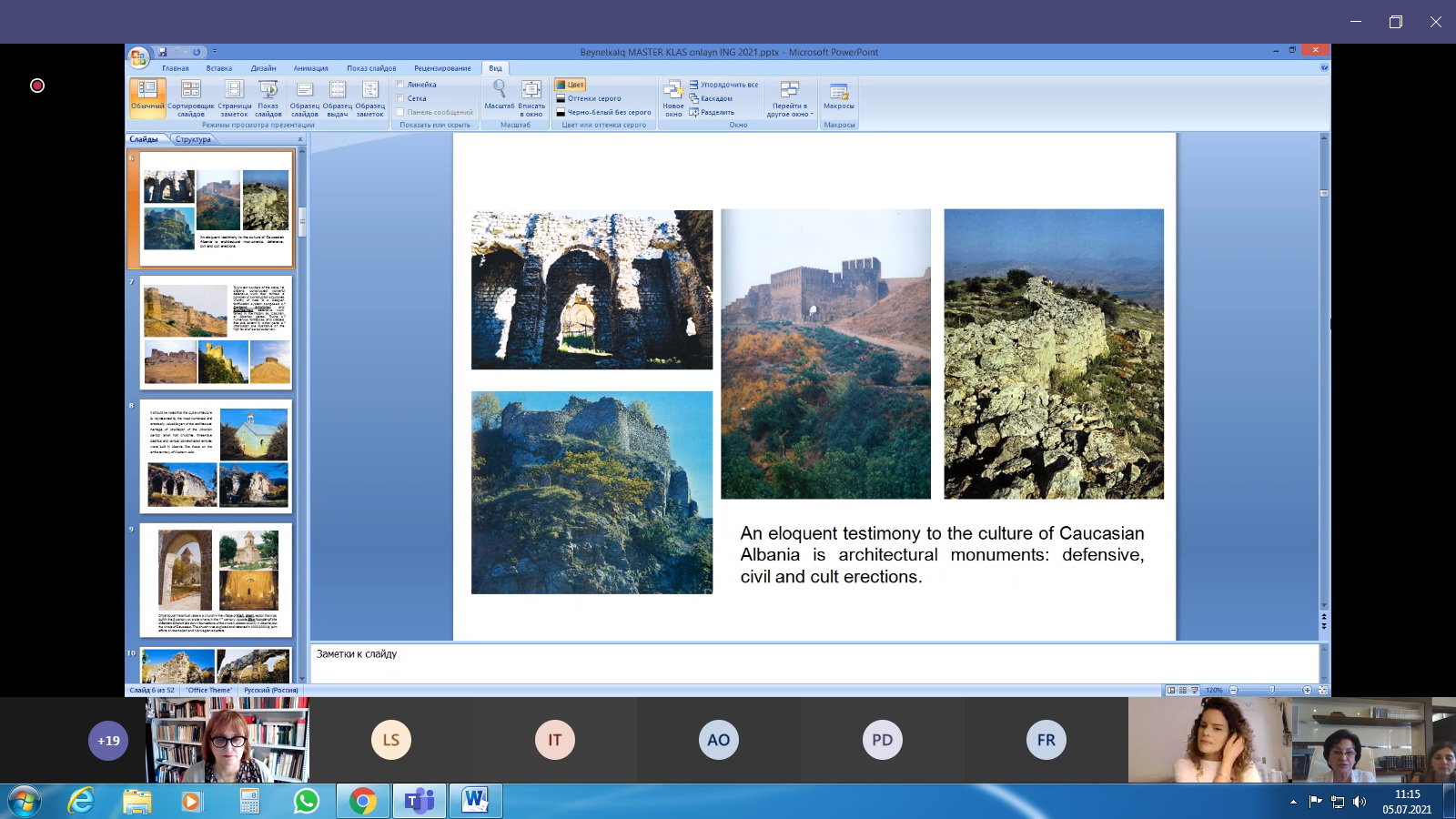Click the Заметки к слайду notes field
The height and width of the screenshot is (819, 1456).
[814, 663]
